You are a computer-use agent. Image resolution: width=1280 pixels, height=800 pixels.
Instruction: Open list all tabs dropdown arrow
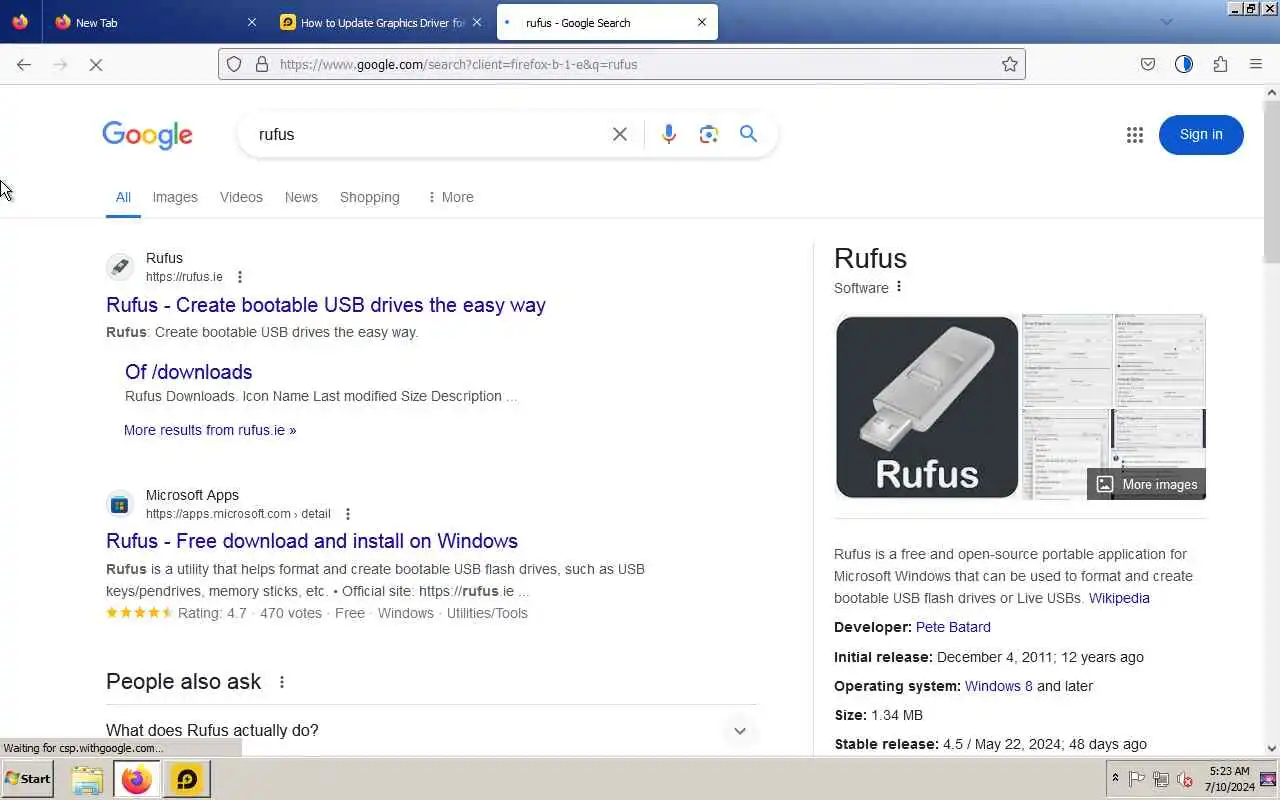pyautogui.click(x=1166, y=22)
